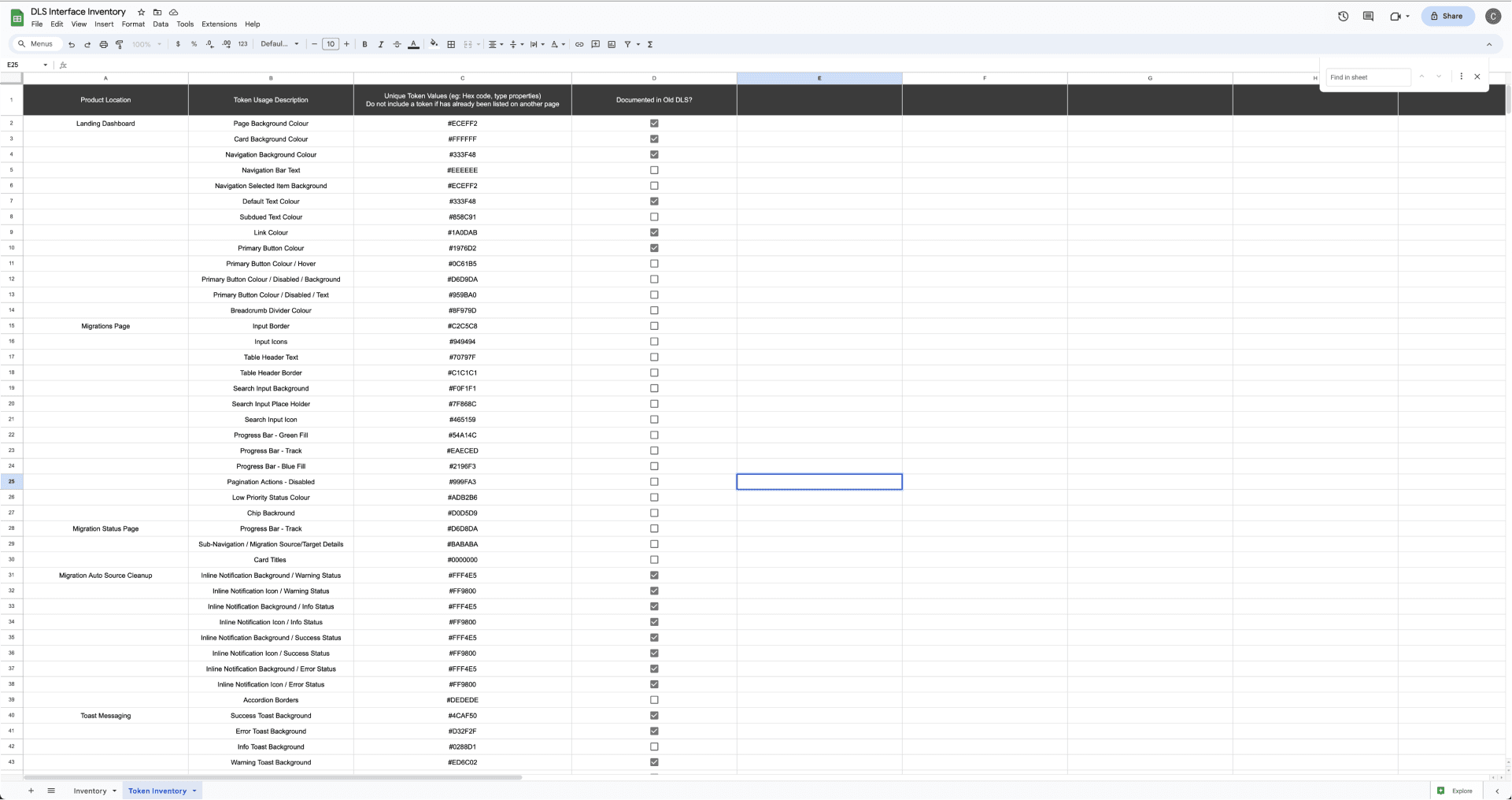This screenshot has height=800, width=1512.
Task: Open the borders tool
Action: point(451,45)
